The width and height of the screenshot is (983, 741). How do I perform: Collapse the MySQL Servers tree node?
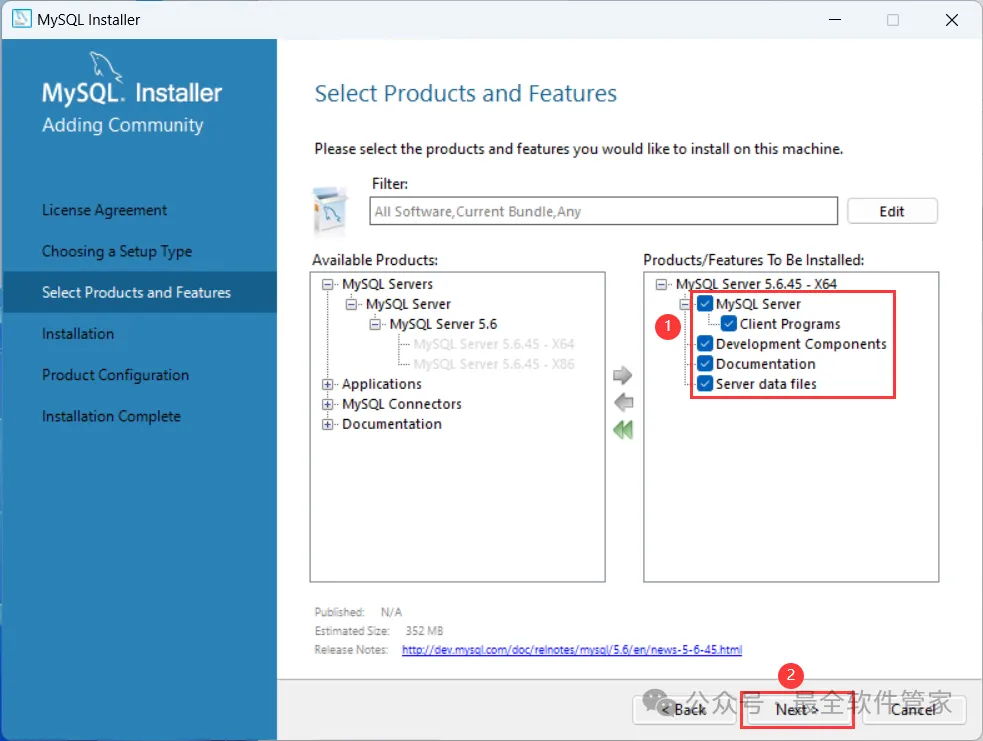pyautogui.click(x=327, y=285)
